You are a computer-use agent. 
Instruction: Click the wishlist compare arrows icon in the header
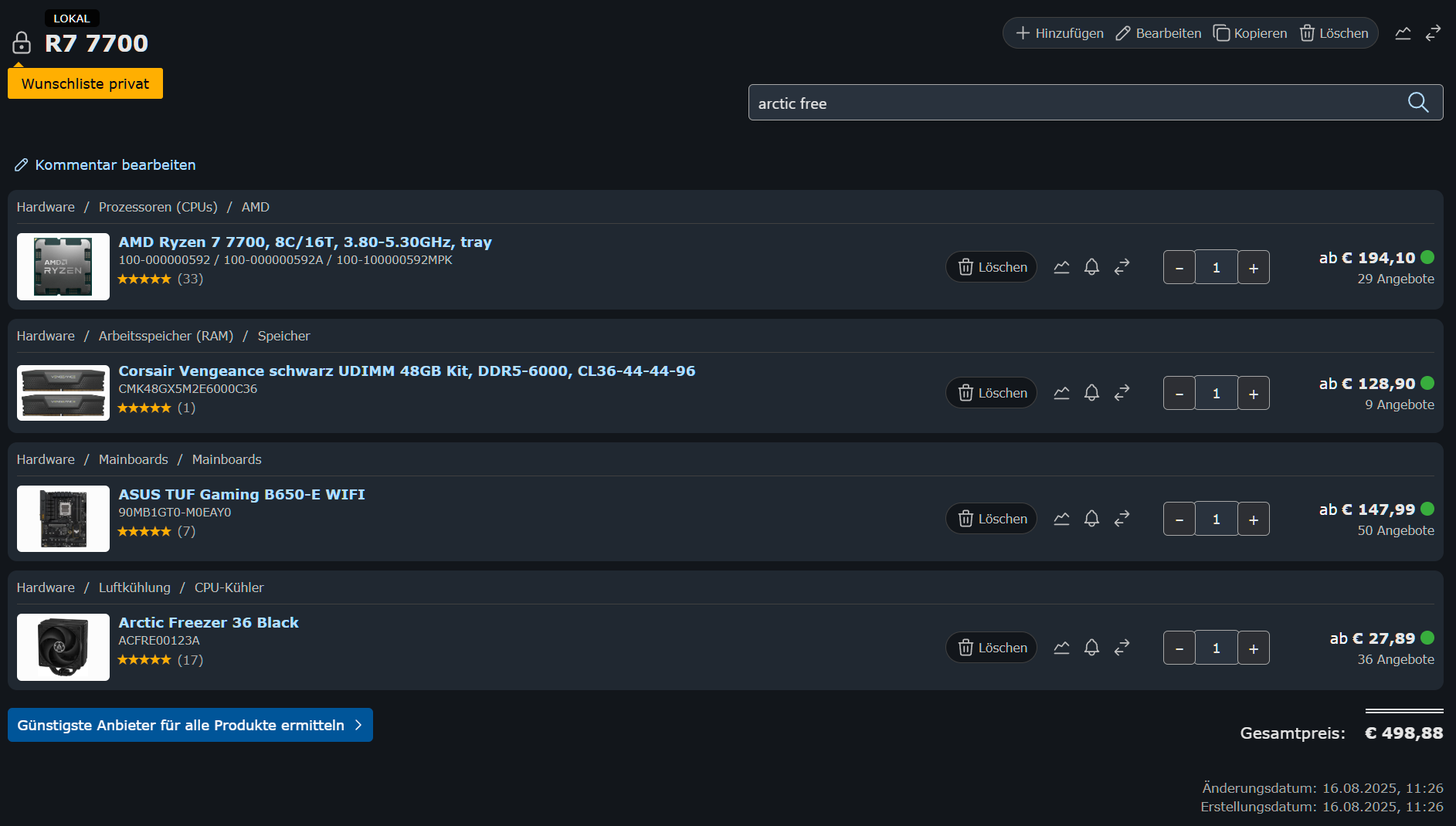pyautogui.click(x=1433, y=33)
